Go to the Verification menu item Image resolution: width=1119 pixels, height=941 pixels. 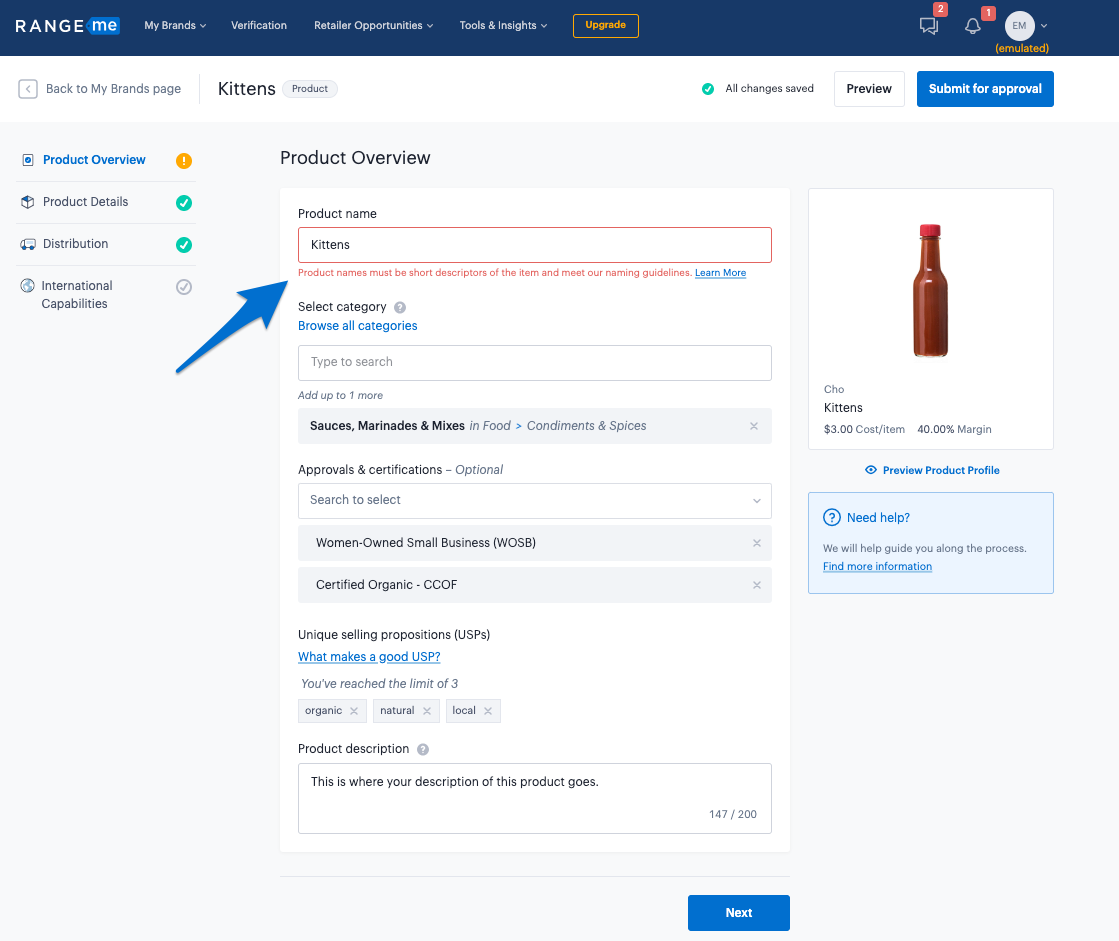point(258,26)
